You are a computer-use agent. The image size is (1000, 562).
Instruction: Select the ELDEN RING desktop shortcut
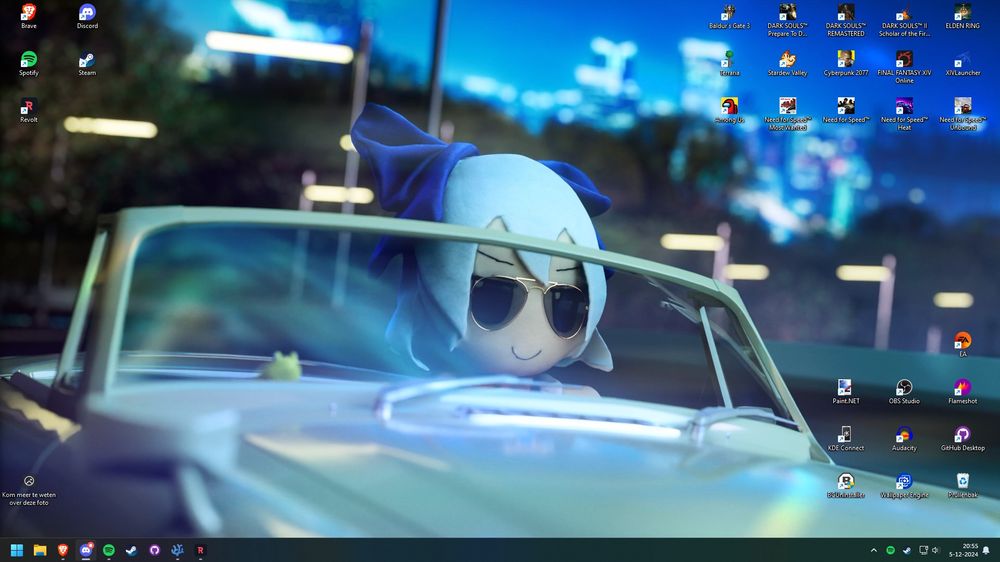(x=962, y=16)
